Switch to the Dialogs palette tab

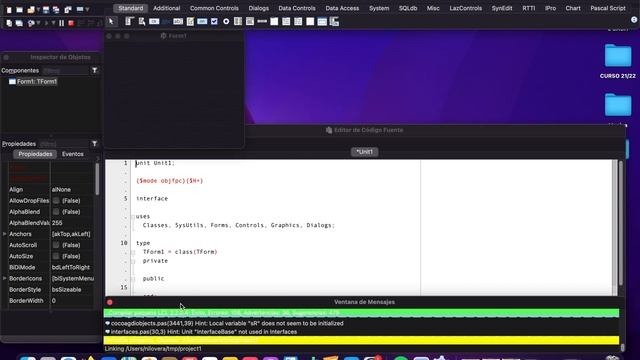pyautogui.click(x=259, y=8)
